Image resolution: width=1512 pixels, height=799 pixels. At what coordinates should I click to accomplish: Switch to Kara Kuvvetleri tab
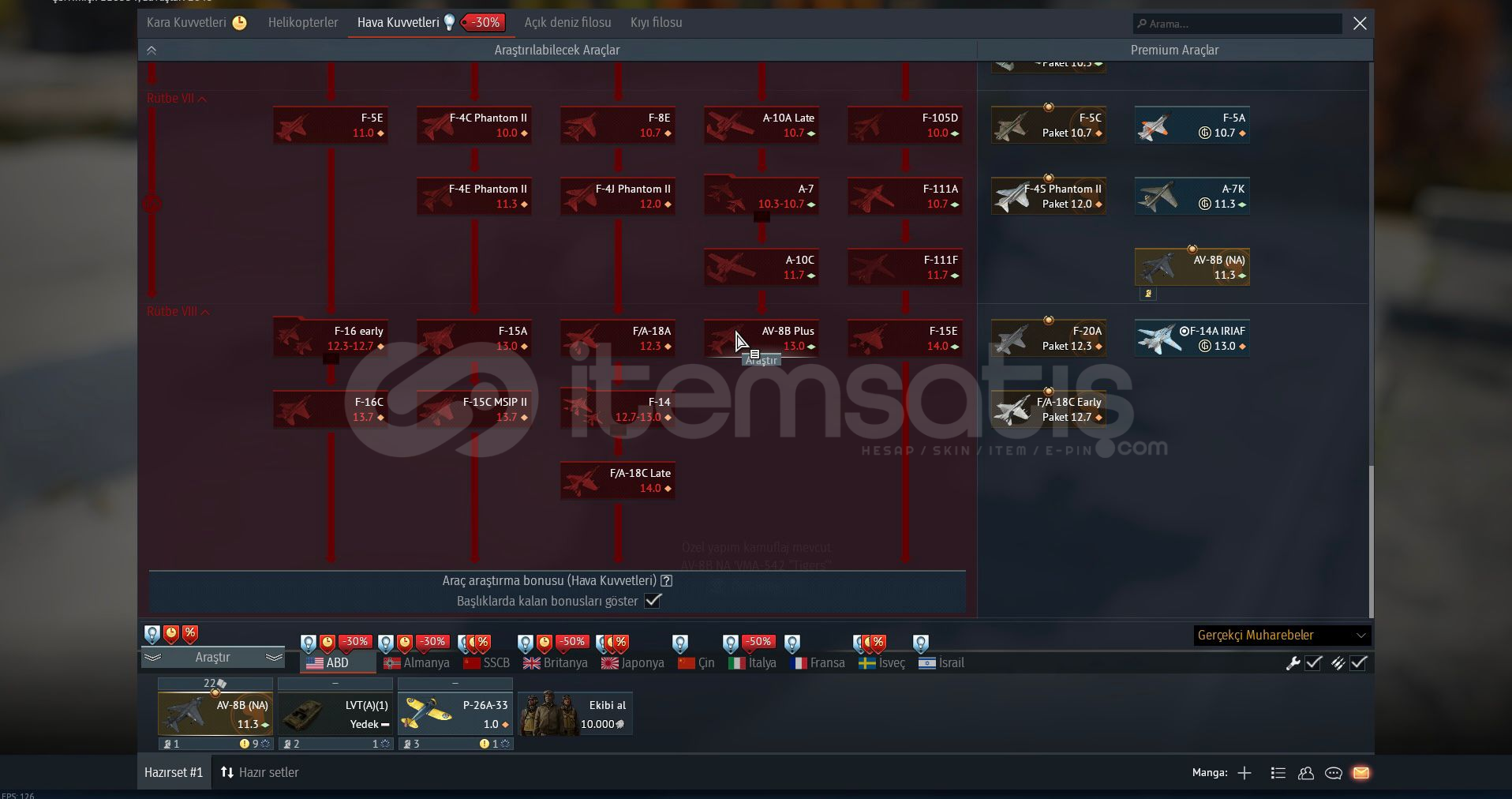(196, 23)
